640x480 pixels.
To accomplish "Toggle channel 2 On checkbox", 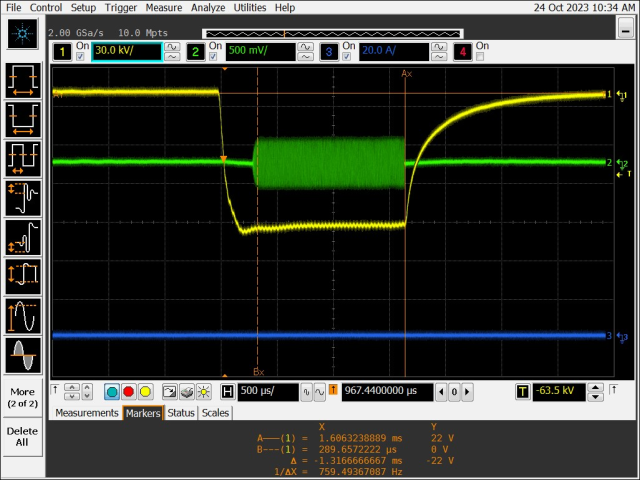I will tap(215, 56).
